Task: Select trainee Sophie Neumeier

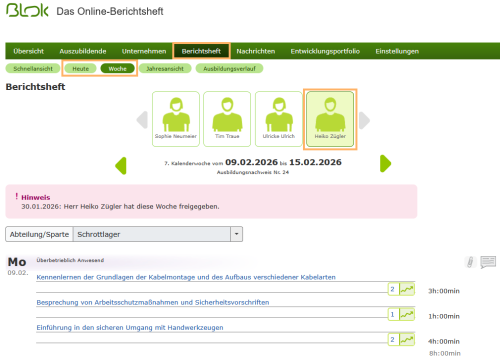Action: (x=176, y=119)
